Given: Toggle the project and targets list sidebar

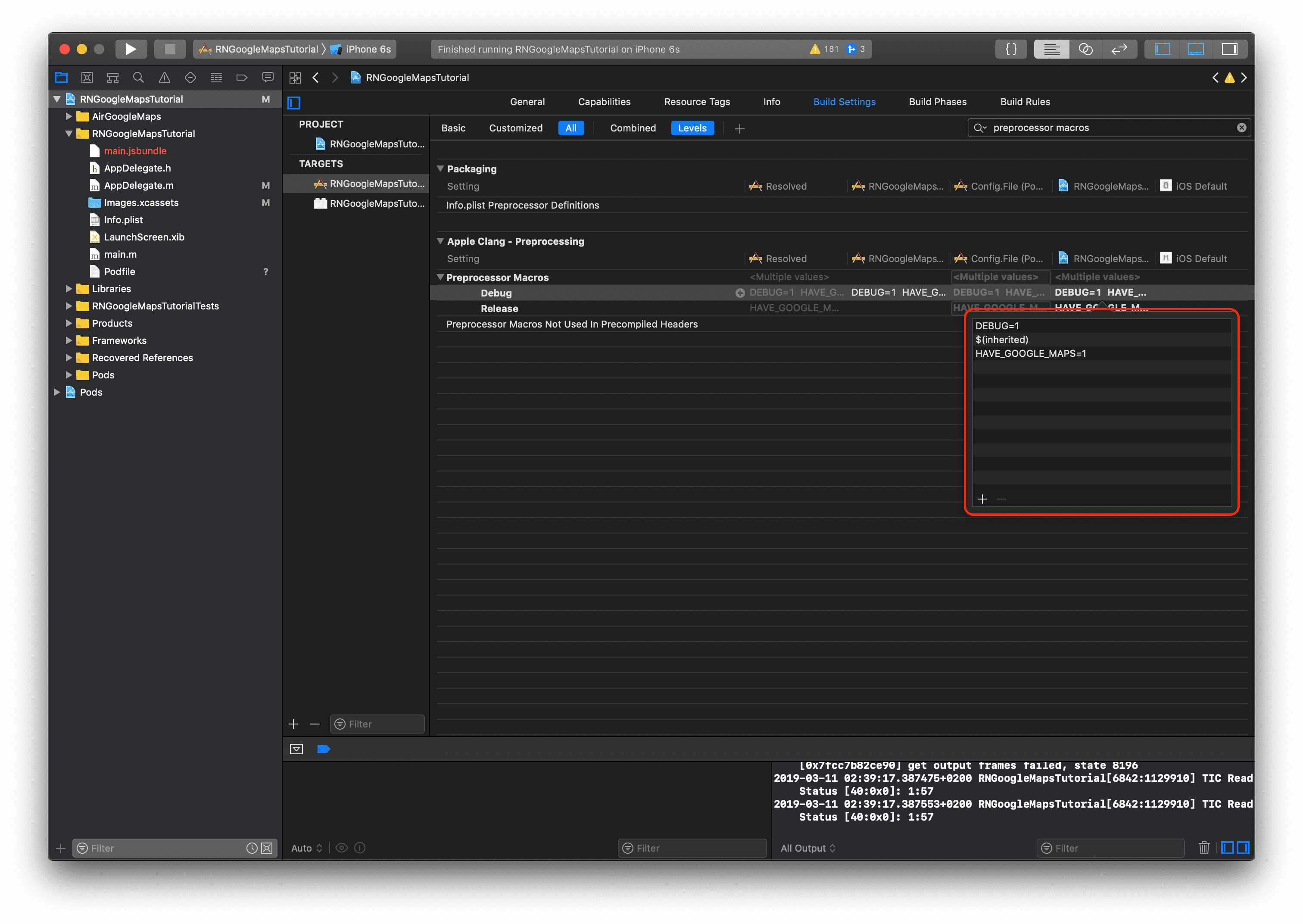Looking at the screenshot, I should point(294,103).
